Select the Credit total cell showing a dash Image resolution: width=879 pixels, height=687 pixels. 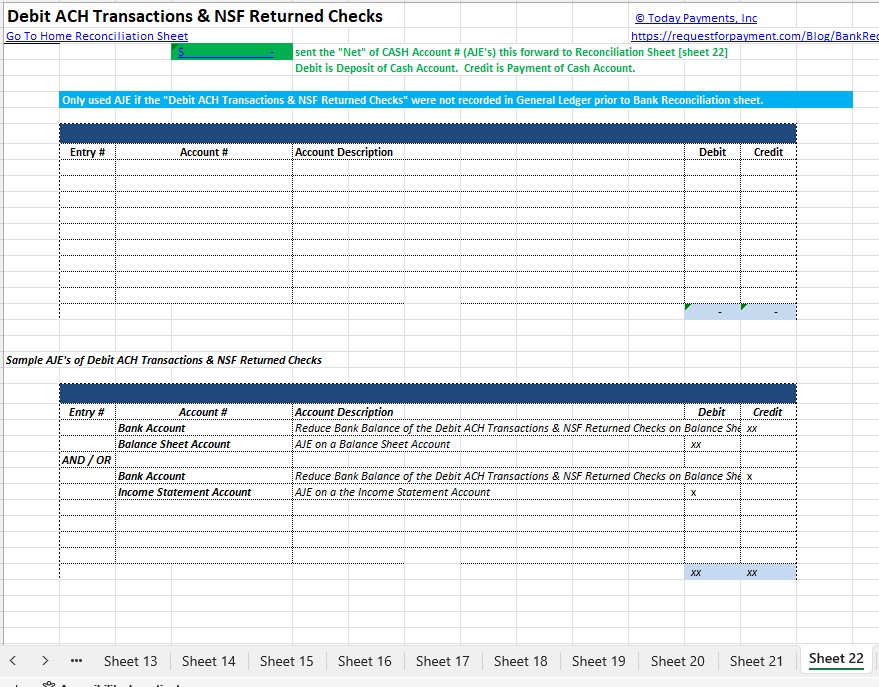pos(768,312)
